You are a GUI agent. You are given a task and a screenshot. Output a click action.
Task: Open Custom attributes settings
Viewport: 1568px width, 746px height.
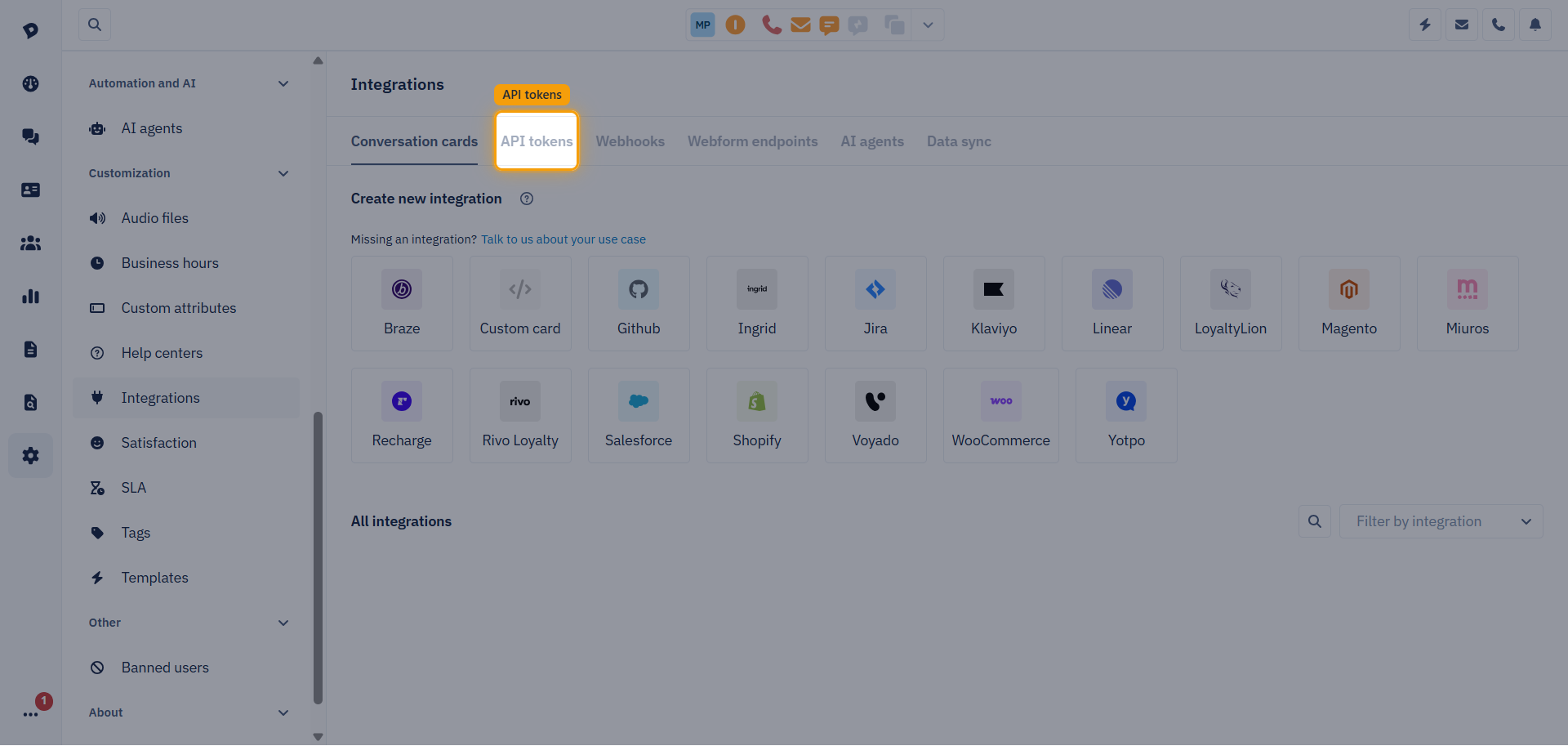tap(186, 308)
